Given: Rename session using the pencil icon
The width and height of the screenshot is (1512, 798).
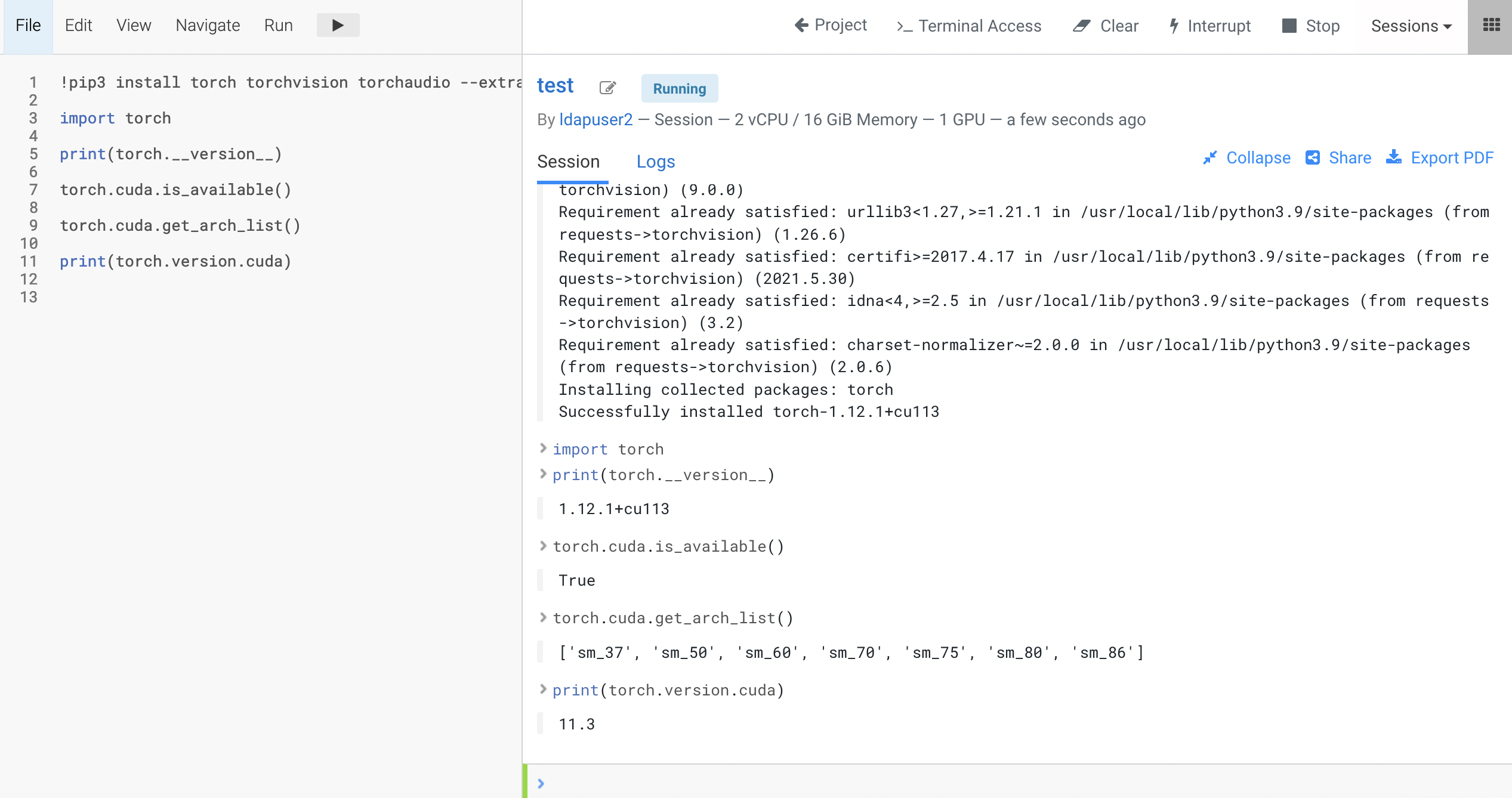Looking at the screenshot, I should (x=607, y=88).
